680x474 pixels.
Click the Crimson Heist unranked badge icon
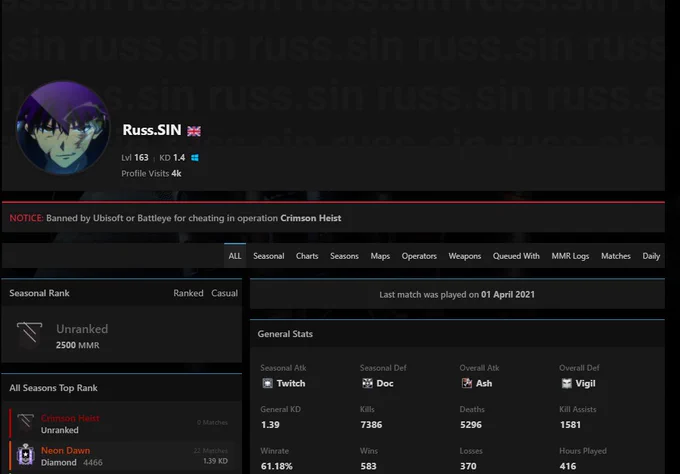26,422
